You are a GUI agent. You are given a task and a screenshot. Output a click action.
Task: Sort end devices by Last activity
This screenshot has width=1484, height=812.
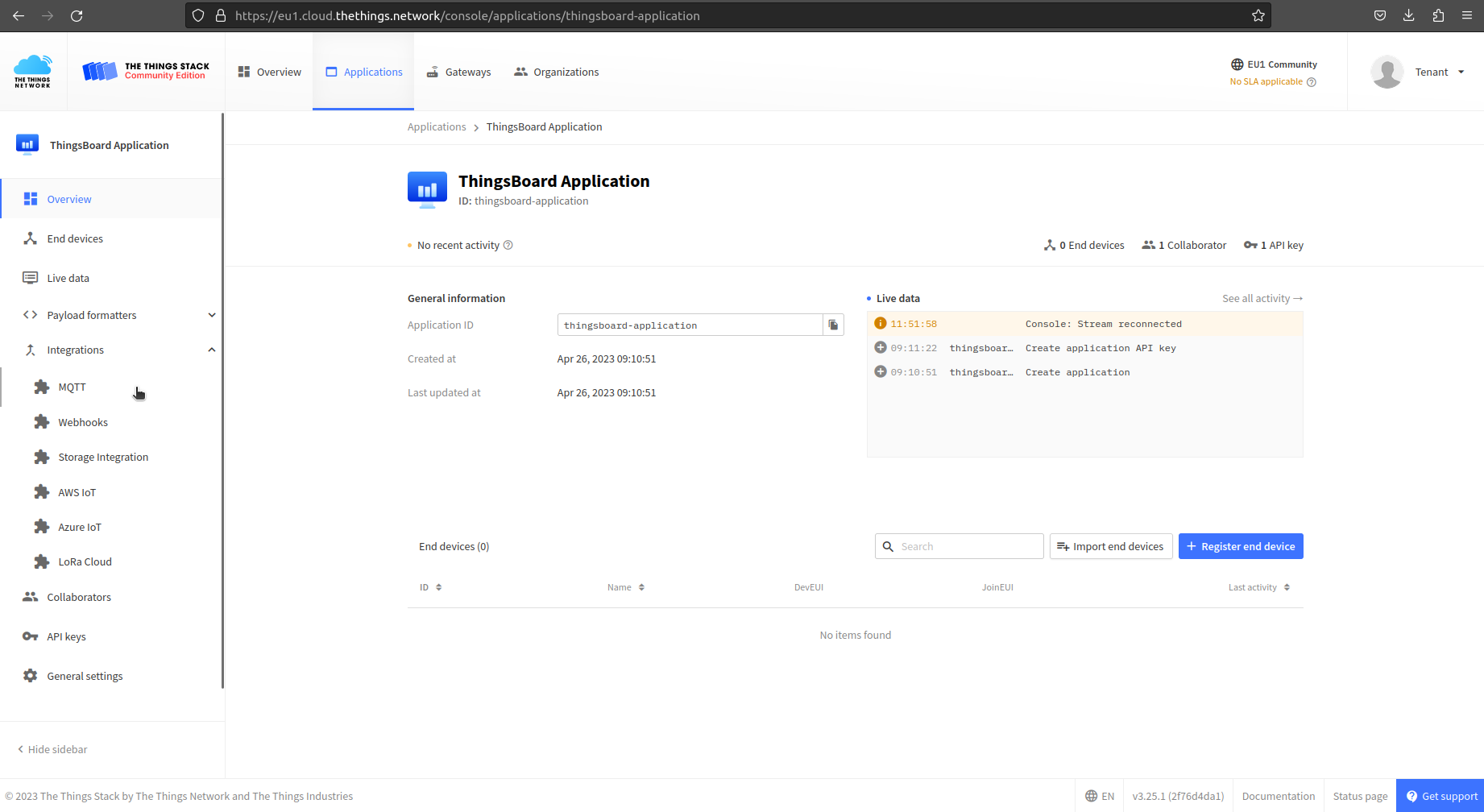(x=1258, y=586)
